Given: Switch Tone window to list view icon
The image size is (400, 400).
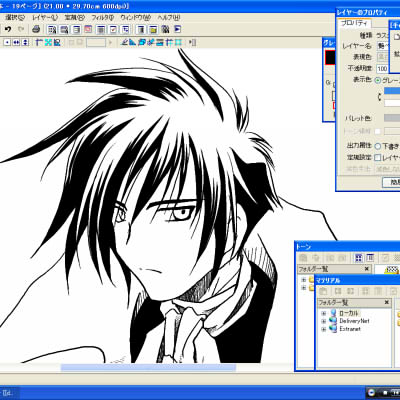Looking at the screenshot, I should [370, 258].
